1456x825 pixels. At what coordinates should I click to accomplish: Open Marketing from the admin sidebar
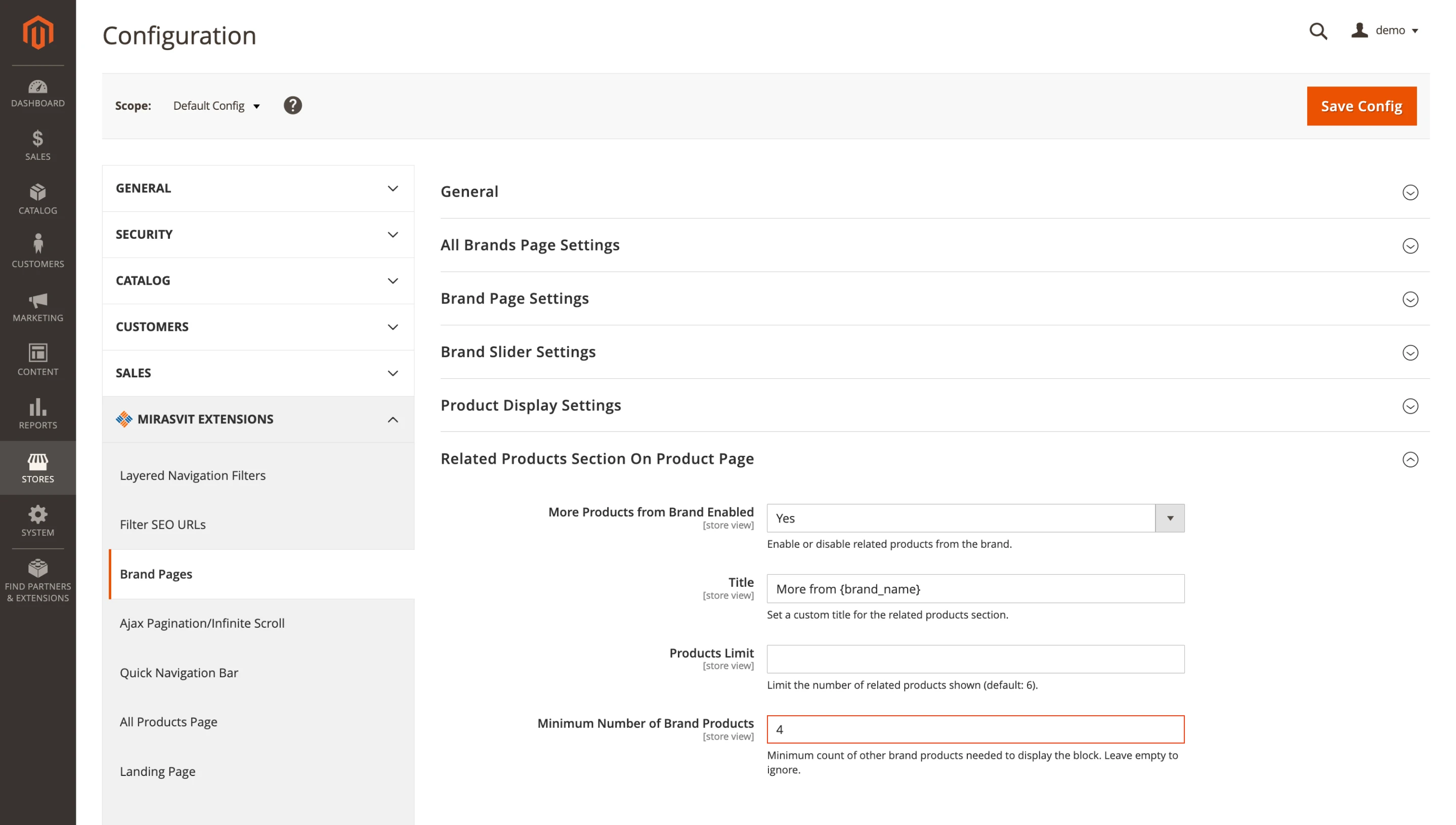[x=37, y=307]
